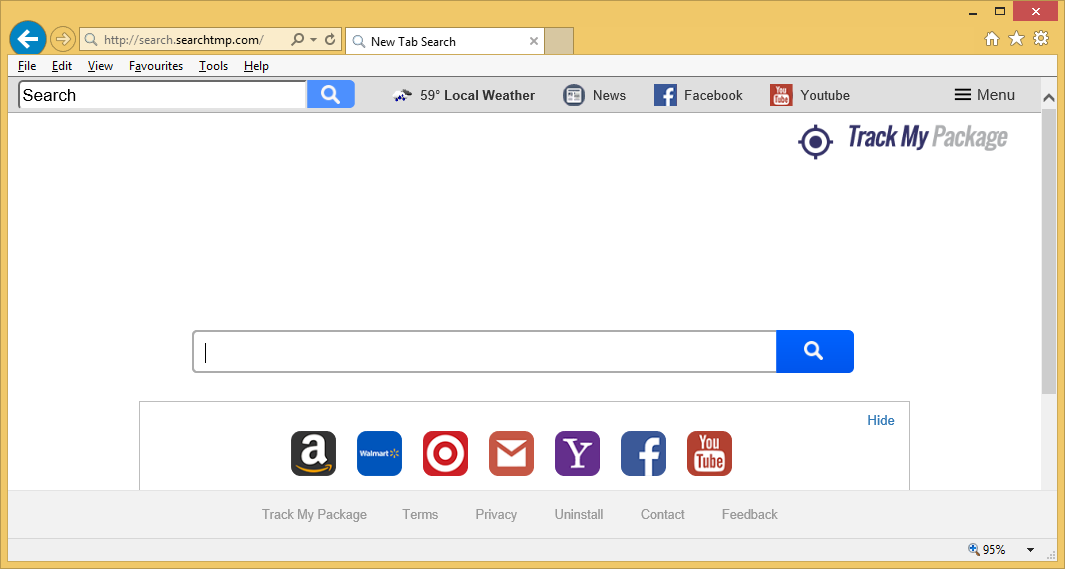This screenshot has width=1065, height=569.
Task: Open the Contact footer link
Action: [662, 514]
